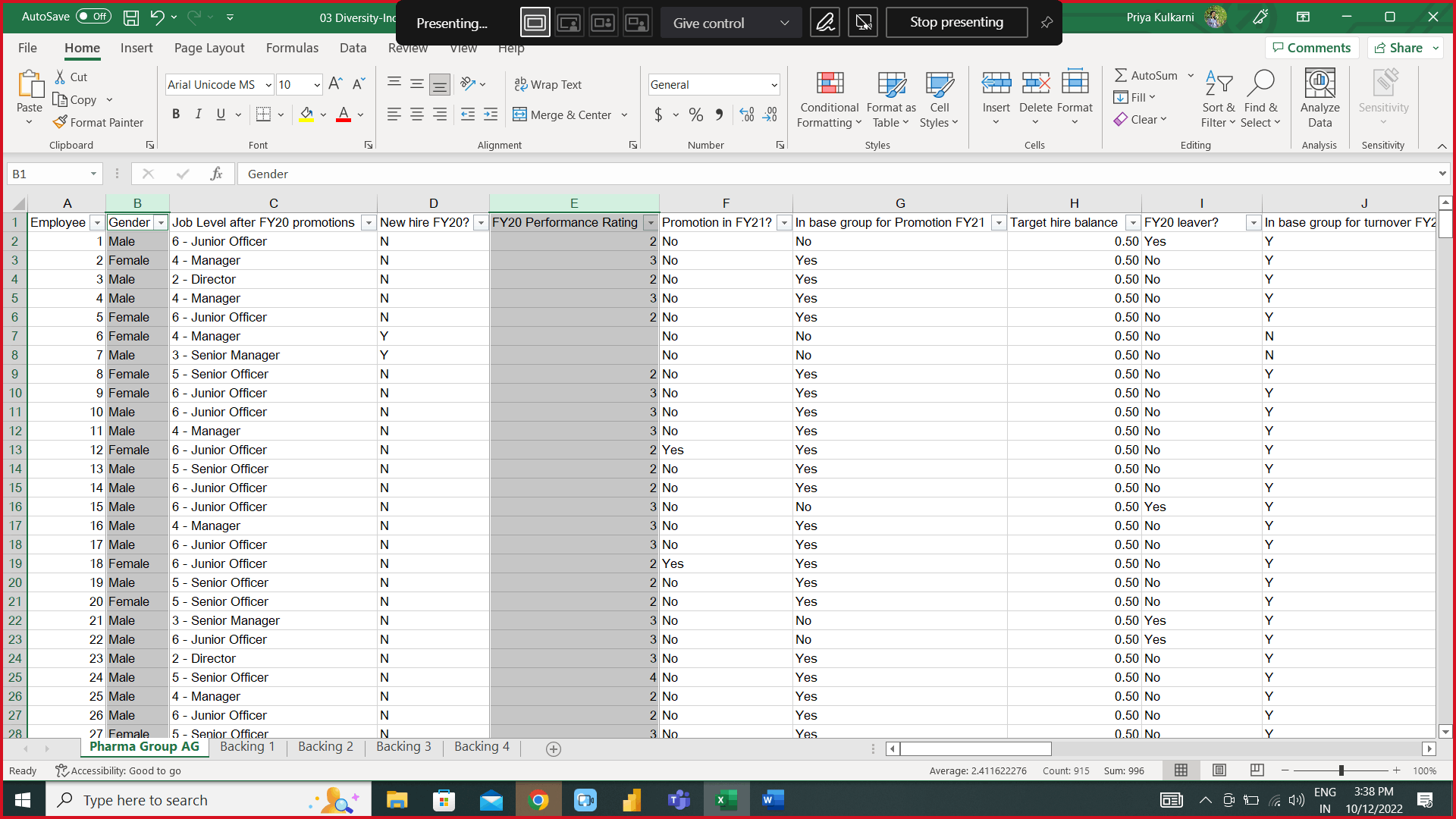Click the Insert Function fx icon
The height and width of the screenshot is (819, 1456).
[x=216, y=174]
